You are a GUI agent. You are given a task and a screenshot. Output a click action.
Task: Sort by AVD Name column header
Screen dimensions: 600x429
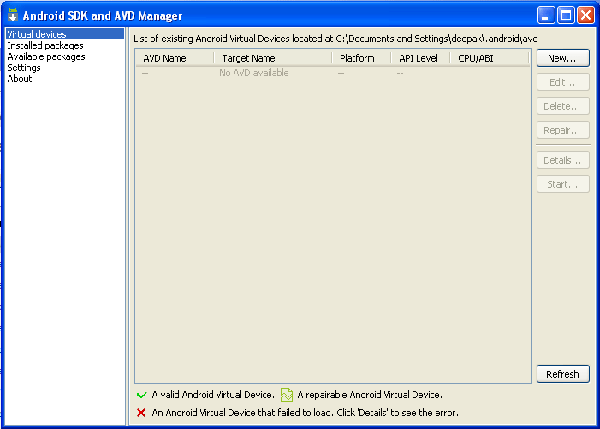pos(174,58)
